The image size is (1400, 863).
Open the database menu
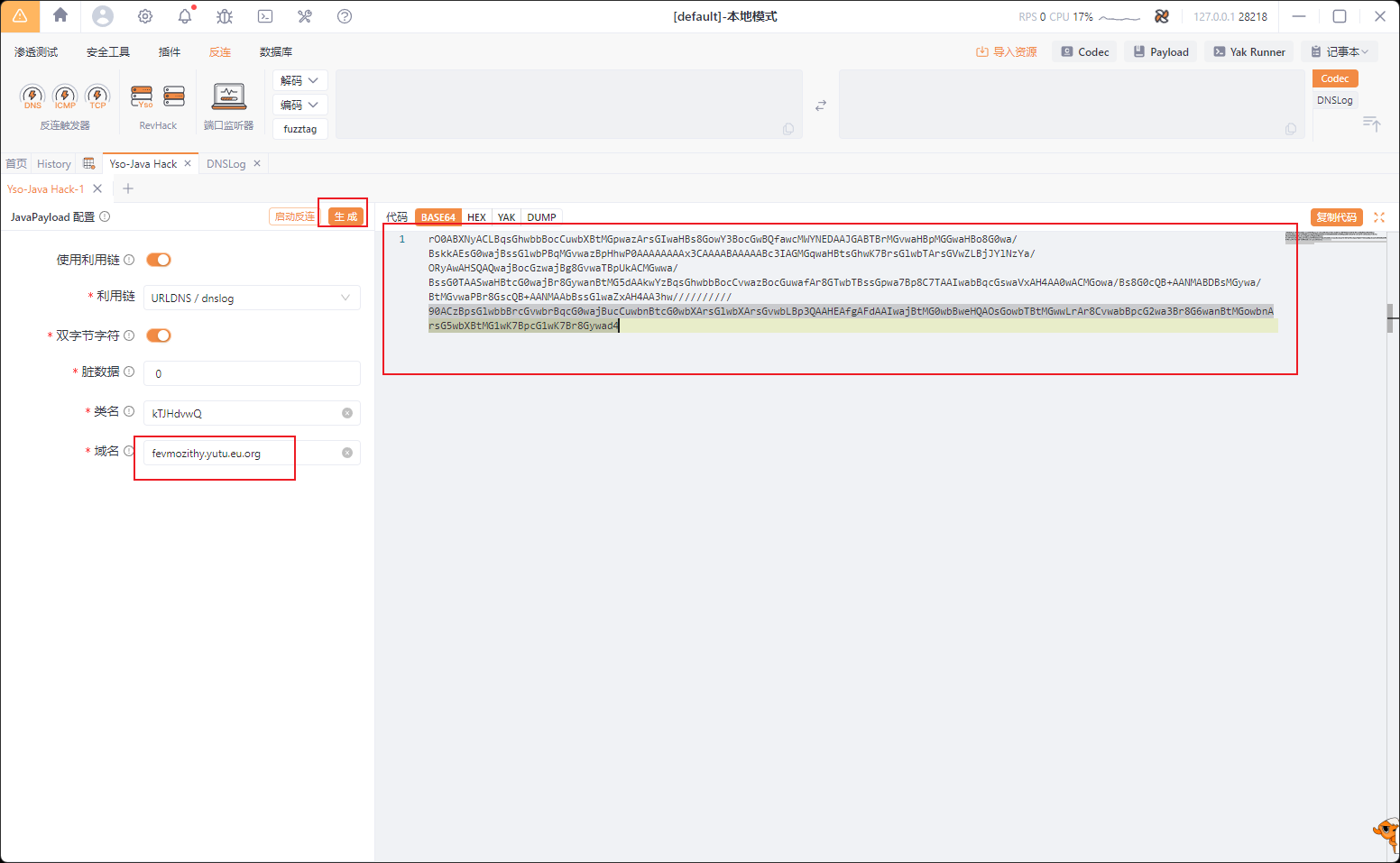[x=276, y=52]
